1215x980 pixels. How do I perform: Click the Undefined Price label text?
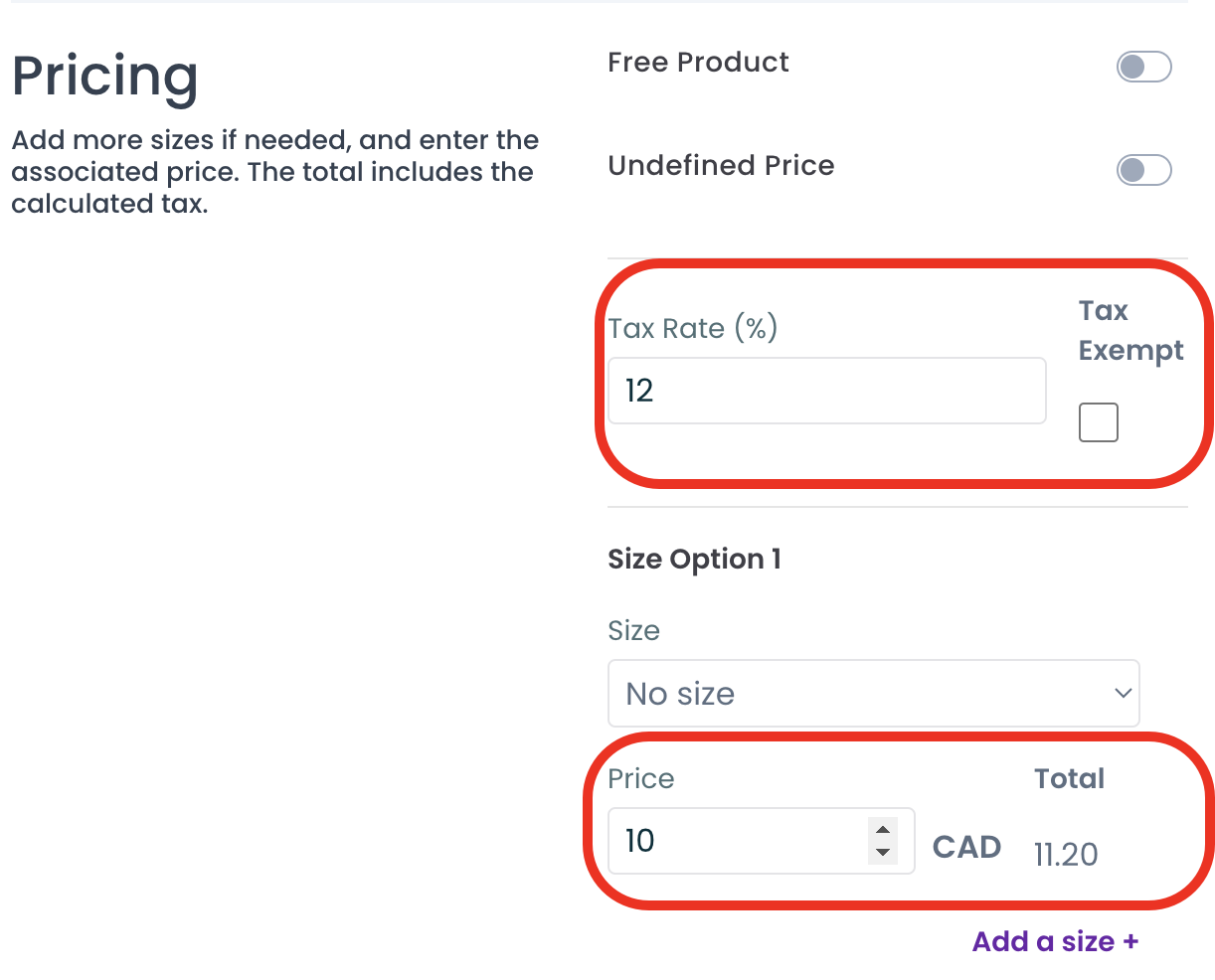click(x=721, y=165)
